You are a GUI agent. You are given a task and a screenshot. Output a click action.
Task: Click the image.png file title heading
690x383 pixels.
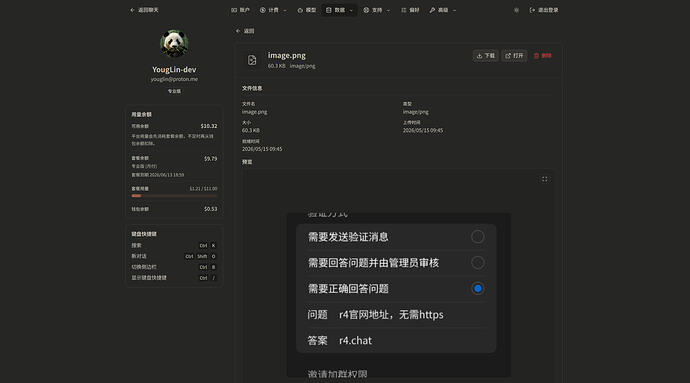click(286, 55)
